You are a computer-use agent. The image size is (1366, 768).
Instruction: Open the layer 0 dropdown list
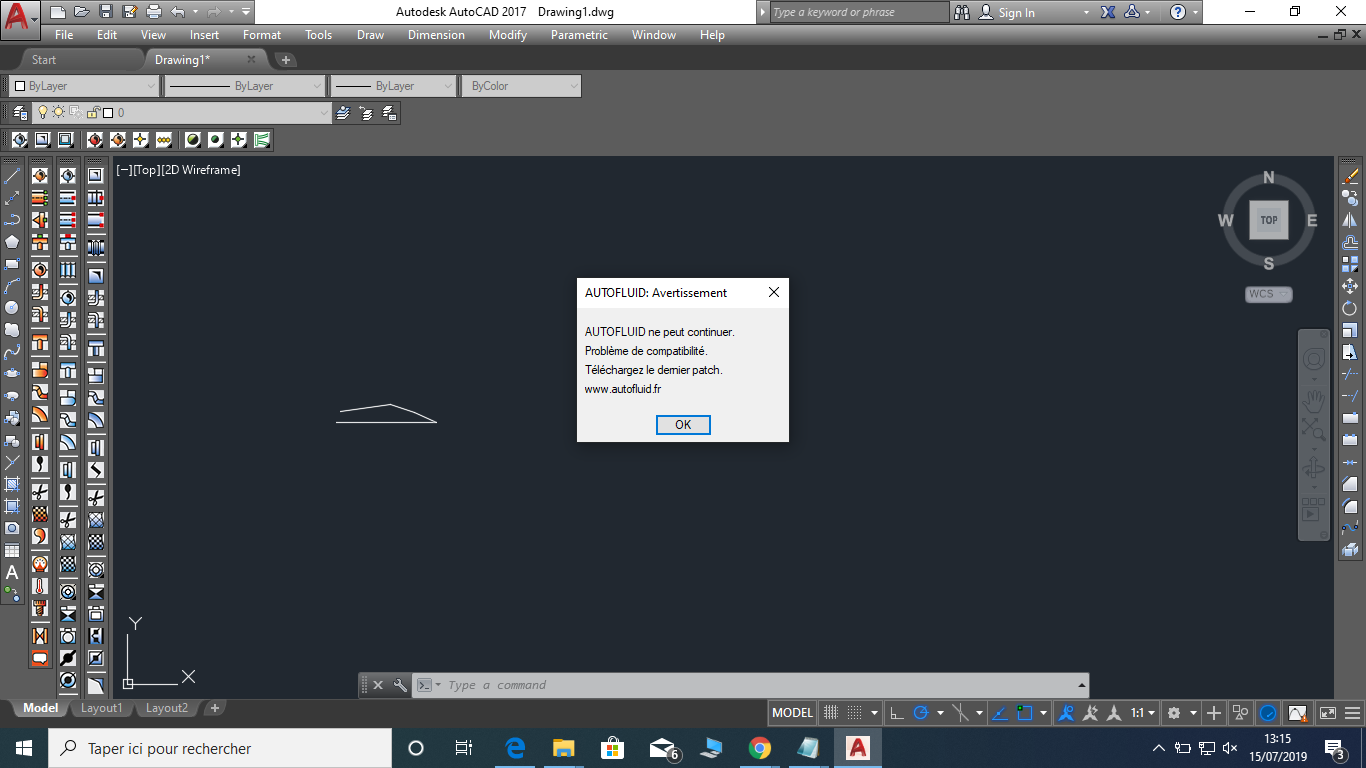(180, 113)
